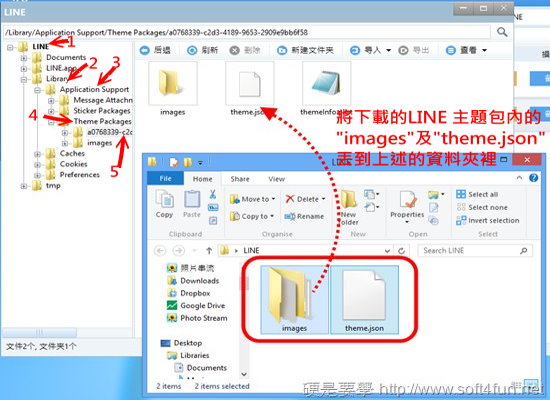Click the Delete (刪除) toolbar button
This screenshot has width=550, height=400.
point(245,51)
